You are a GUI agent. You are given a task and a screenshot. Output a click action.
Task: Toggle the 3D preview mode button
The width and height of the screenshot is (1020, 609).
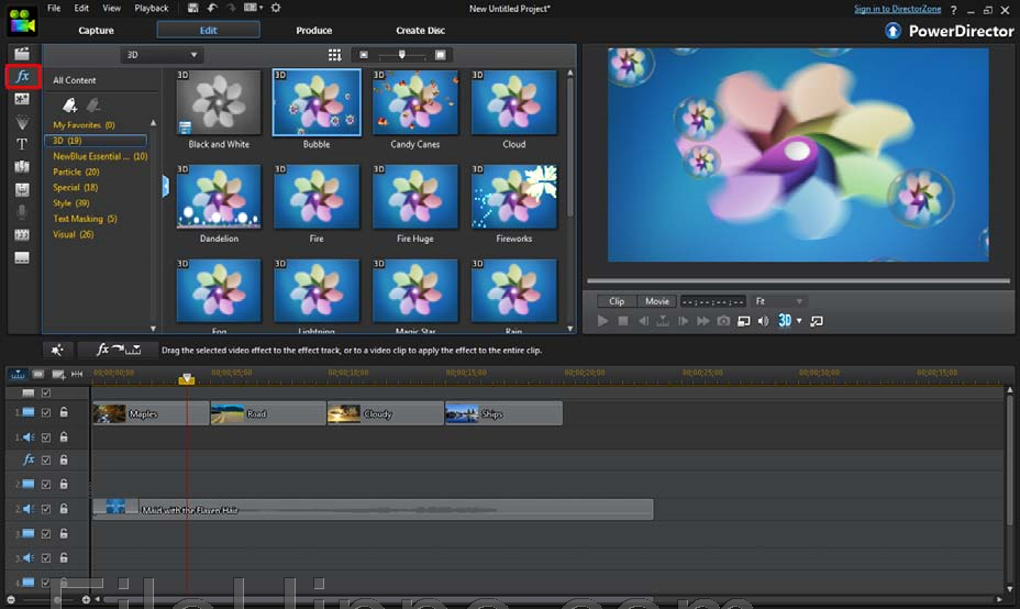pyautogui.click(x=785, y=321)
